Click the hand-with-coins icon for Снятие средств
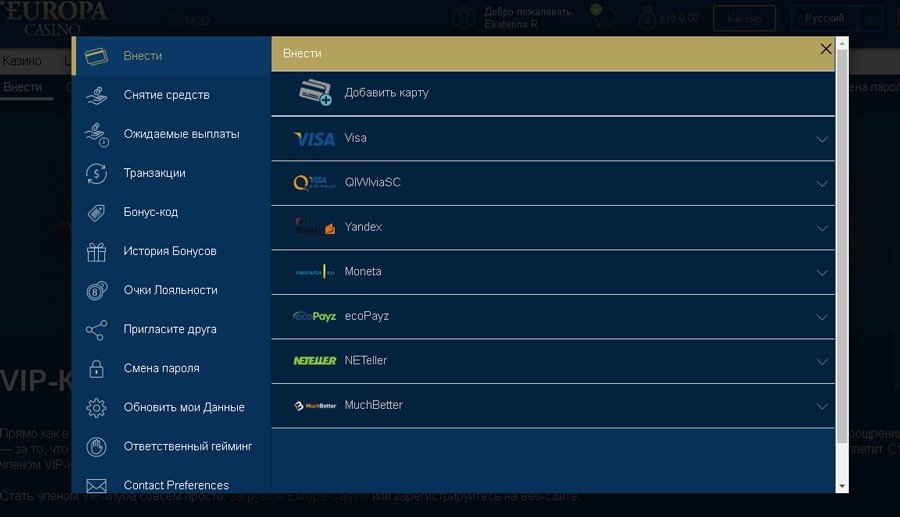The image size is (900, 517). pyautogui.click(x=96, y=95)
